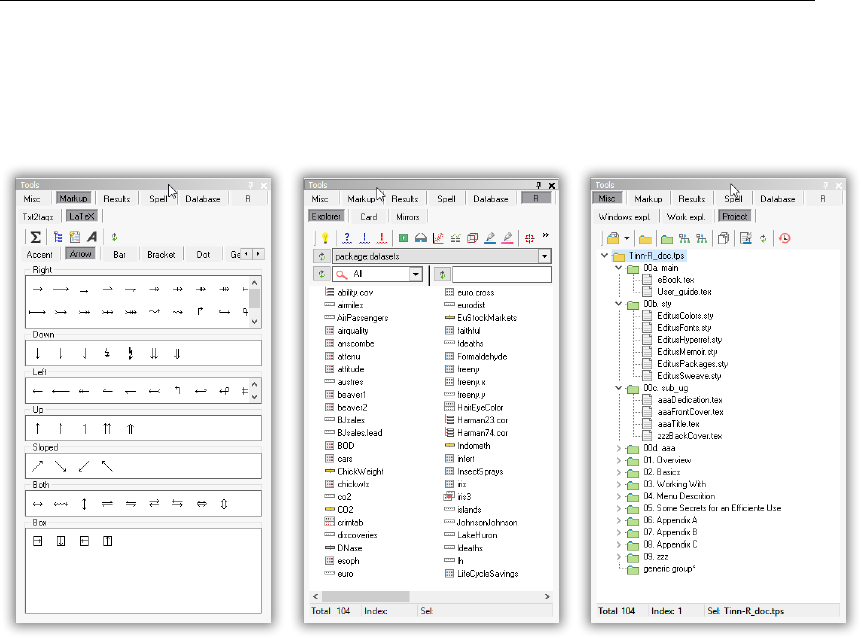Screen dimensions: 861x638
Task: Open the package:datasets dropdown
Action: pyautogui.click(x=544, y=256)
